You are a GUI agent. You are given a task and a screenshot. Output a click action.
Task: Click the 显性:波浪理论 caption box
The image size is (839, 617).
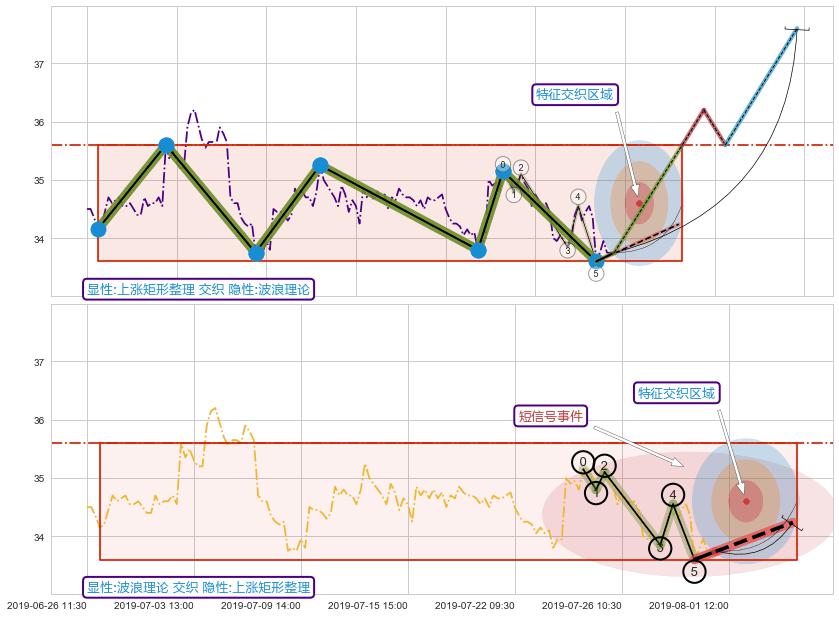[x=198, y=587]
